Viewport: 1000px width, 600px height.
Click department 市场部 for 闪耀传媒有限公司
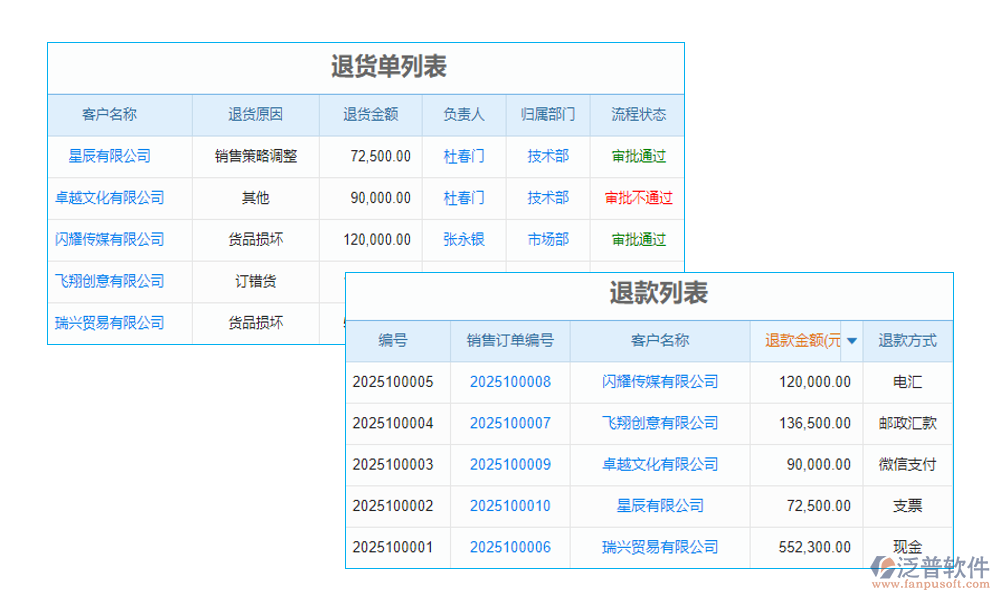tap(547, 240)
